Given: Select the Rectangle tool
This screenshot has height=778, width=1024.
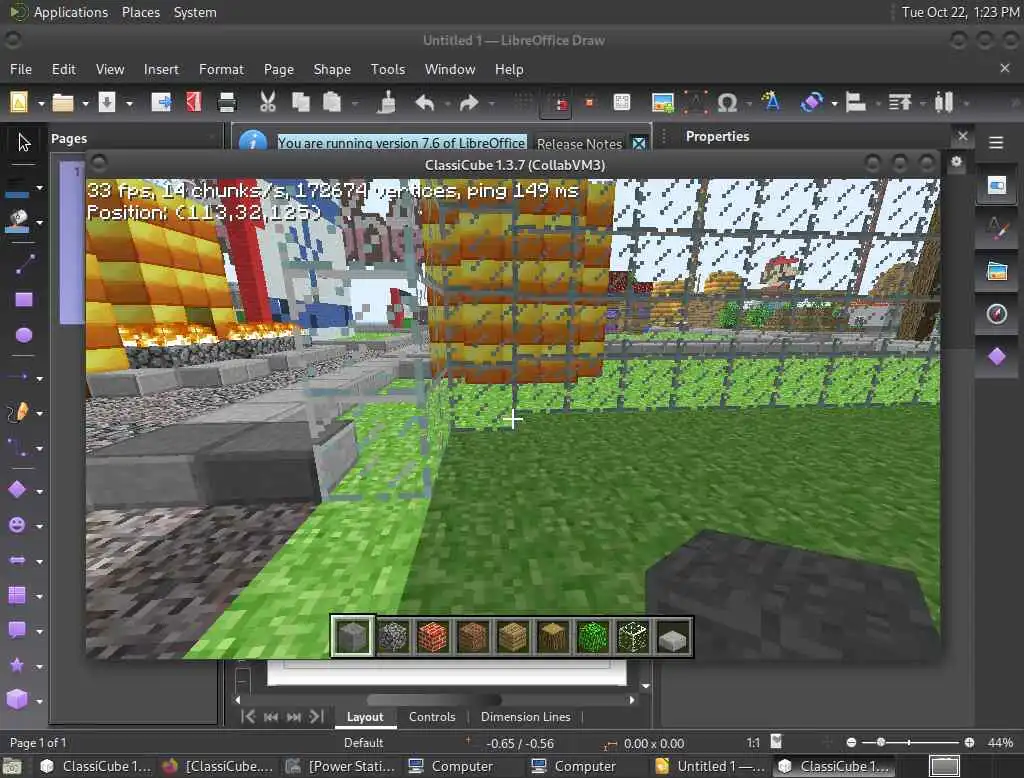Looking at the screenshot, I should pyautogui.click(x=24, y=300).
